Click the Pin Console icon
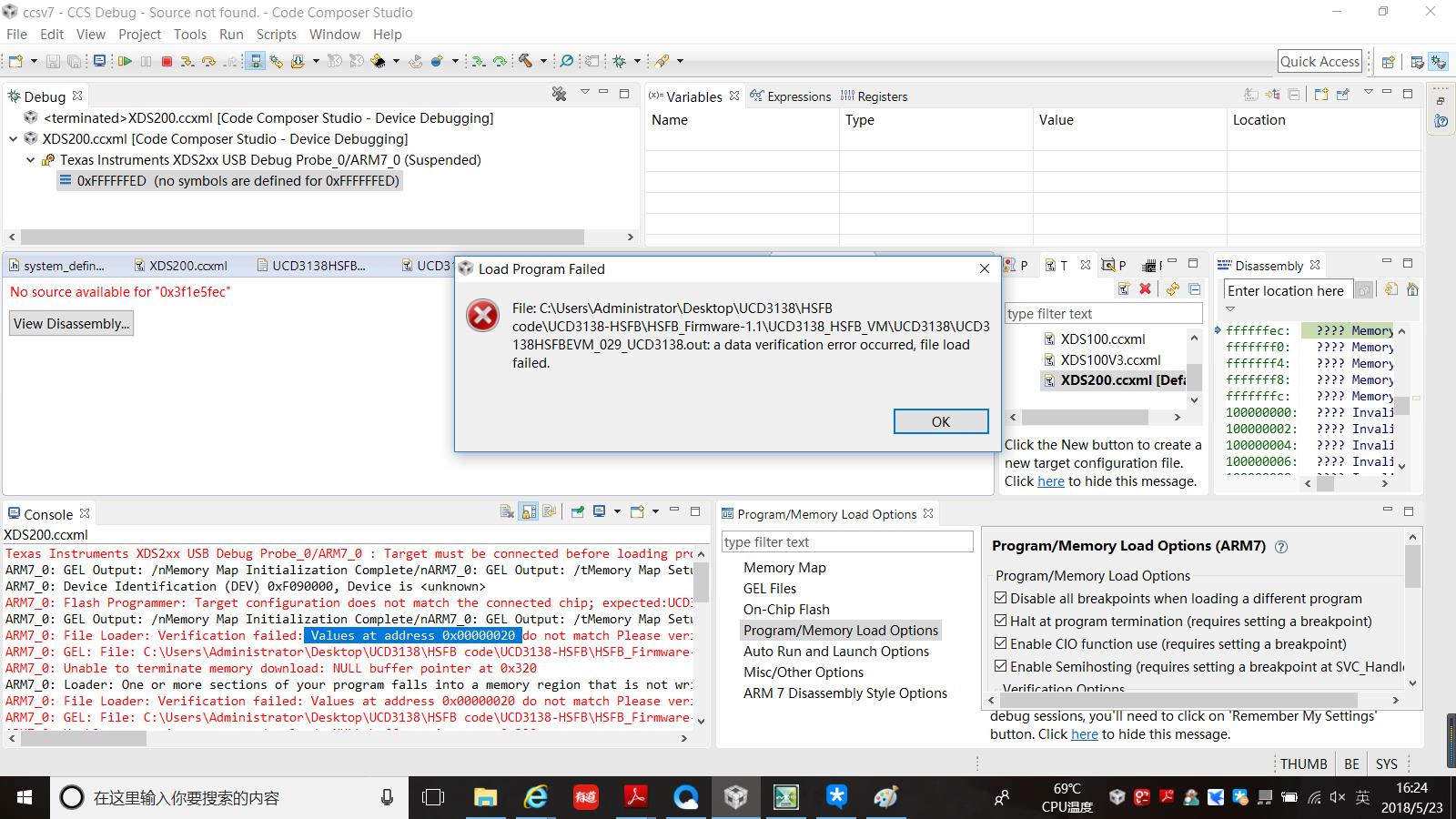1456x819 pixels. 577,511
